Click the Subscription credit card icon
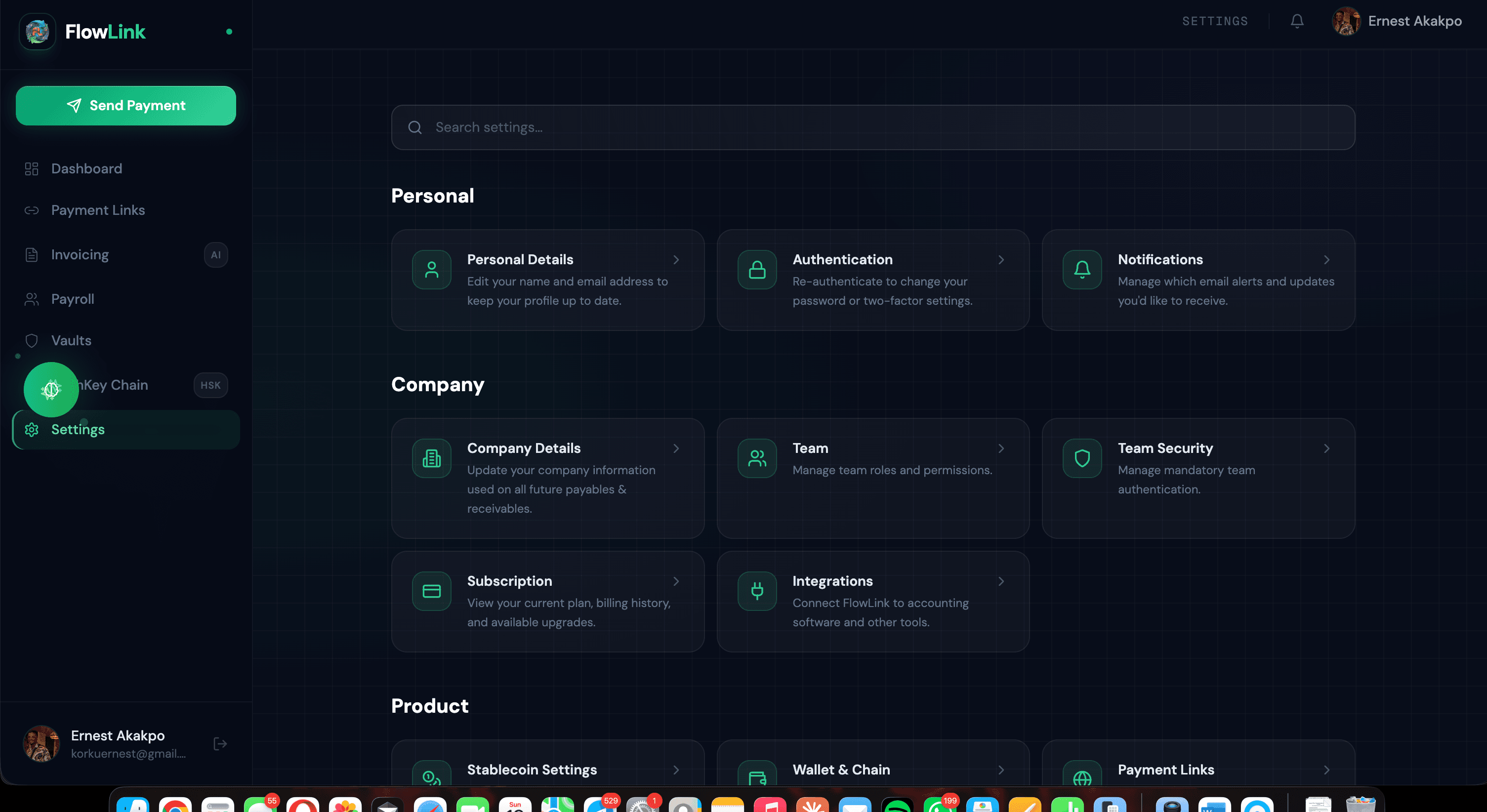The width and height of the screenshot is (1487, 812). point(431,591)
